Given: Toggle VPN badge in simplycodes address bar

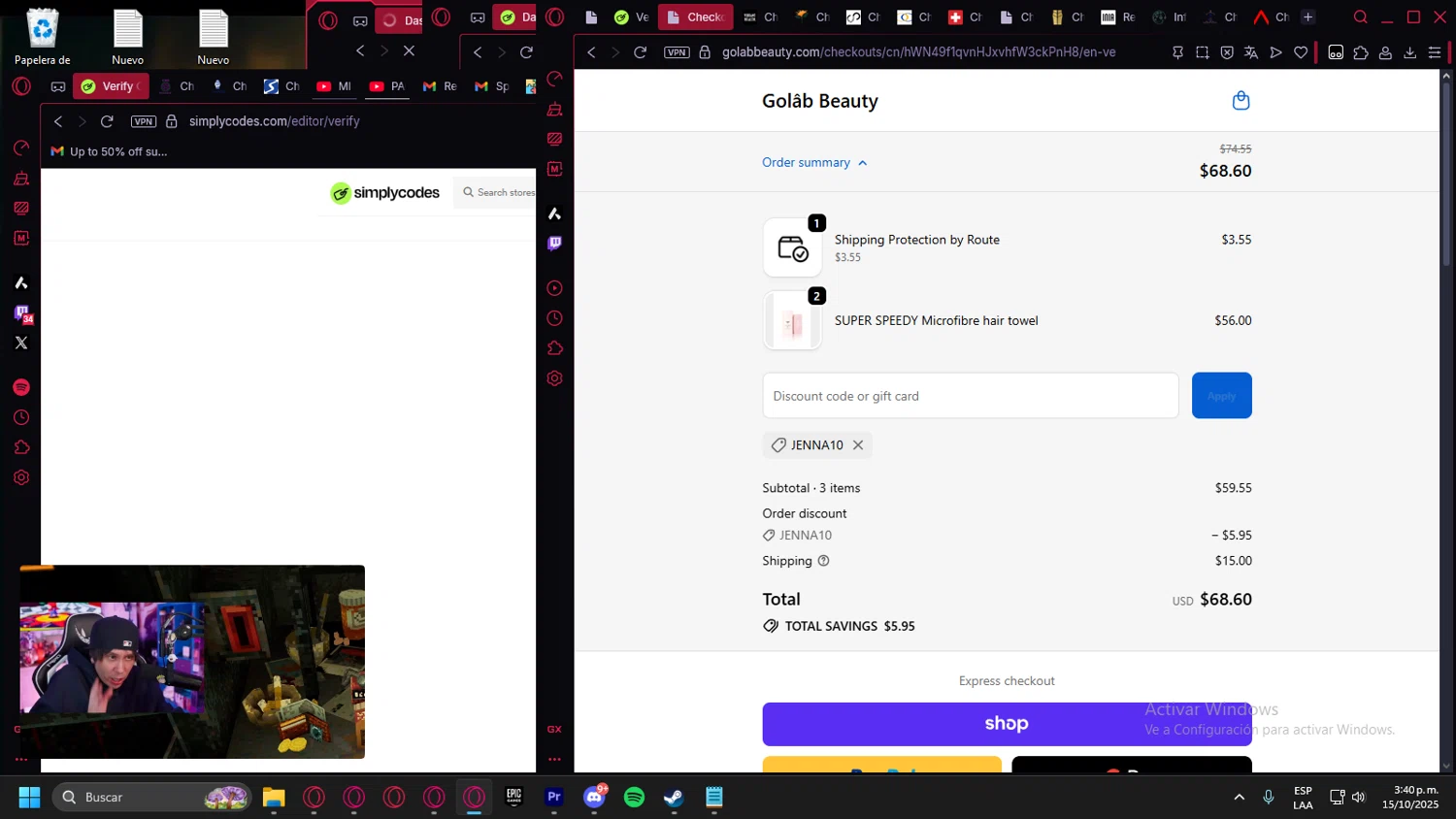Looking at the screenshot, I should pos(144,121).
